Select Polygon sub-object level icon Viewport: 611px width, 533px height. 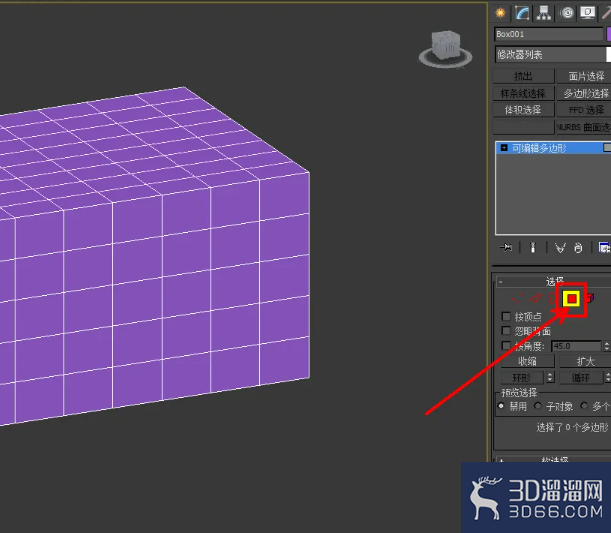[572, 299]
